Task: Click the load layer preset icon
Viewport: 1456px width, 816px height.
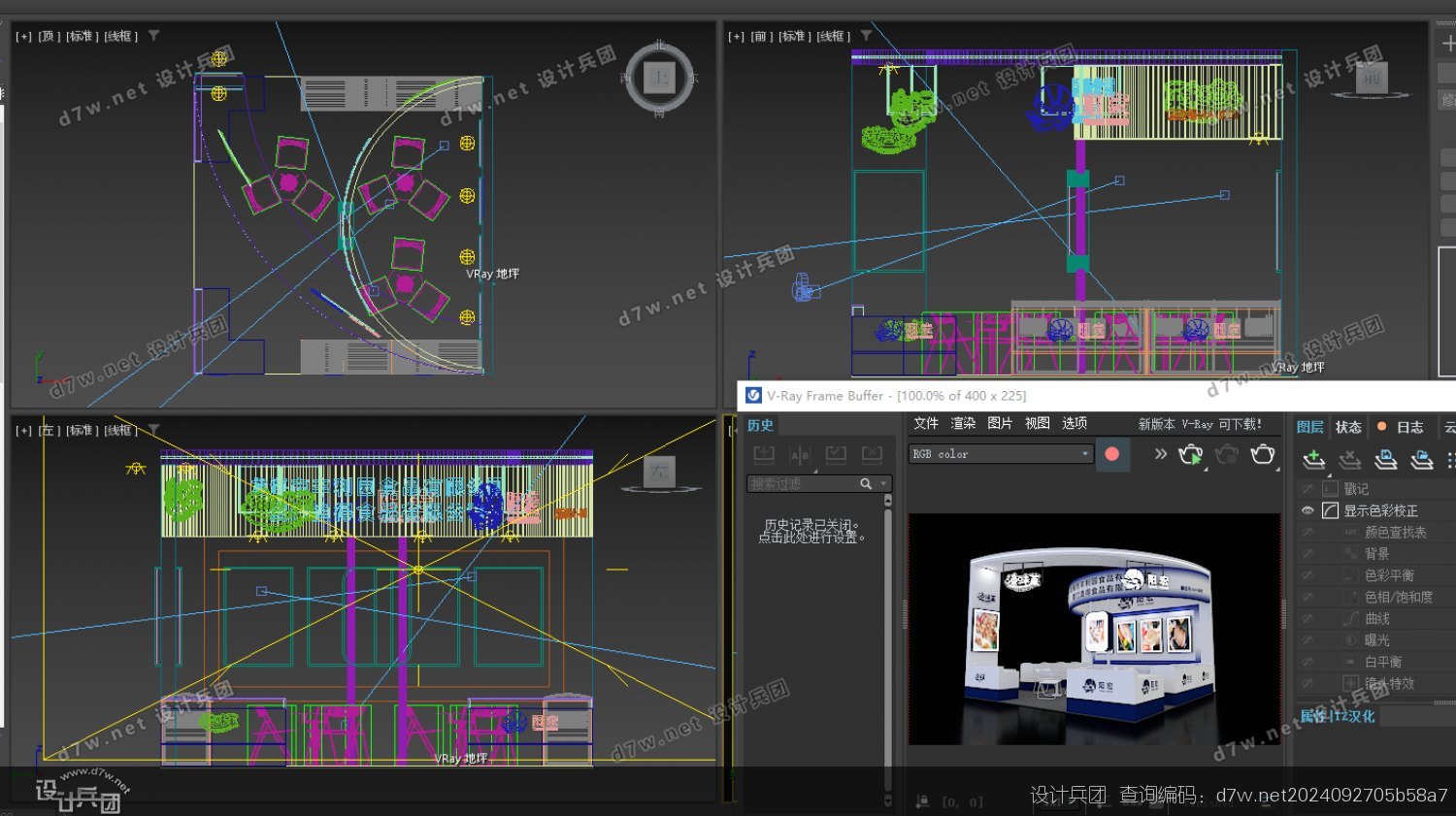Action: click(1422, 459)
